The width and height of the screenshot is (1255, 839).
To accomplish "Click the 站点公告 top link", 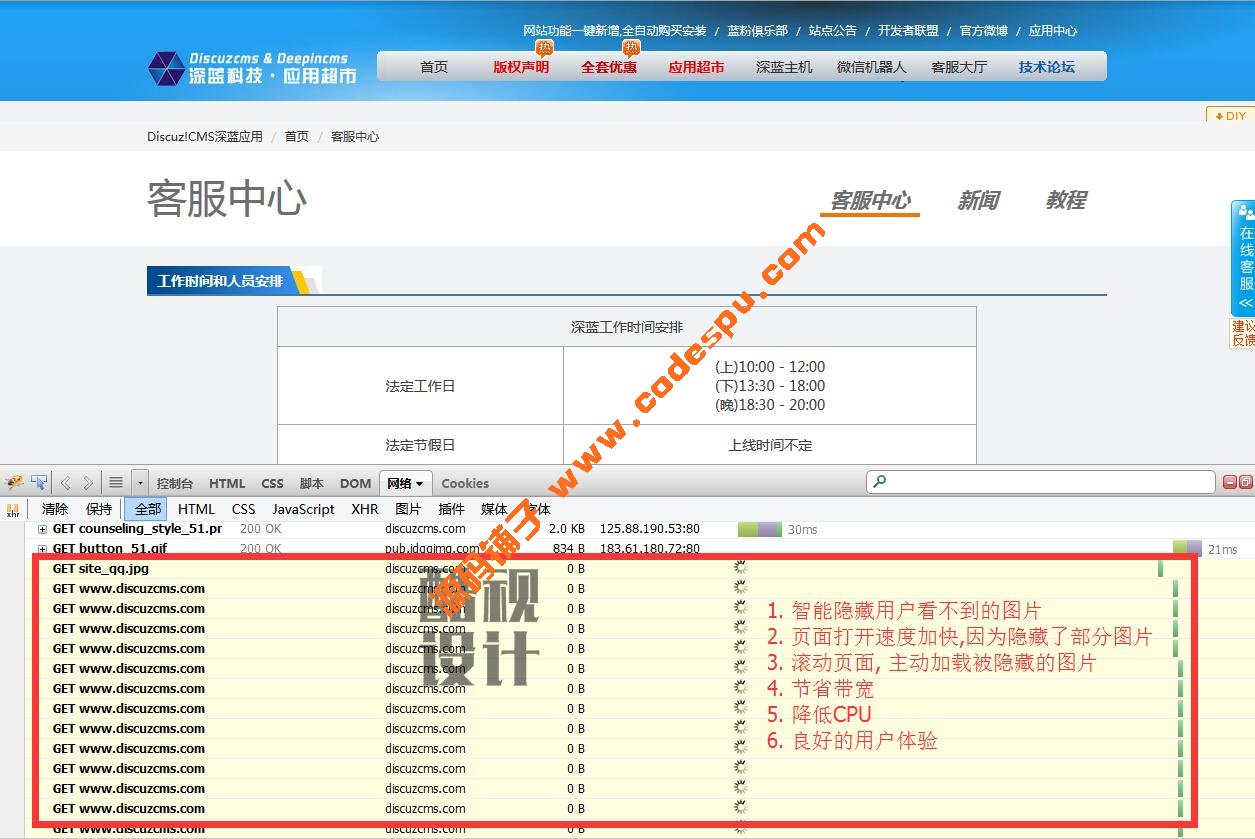I will [833, 31].
